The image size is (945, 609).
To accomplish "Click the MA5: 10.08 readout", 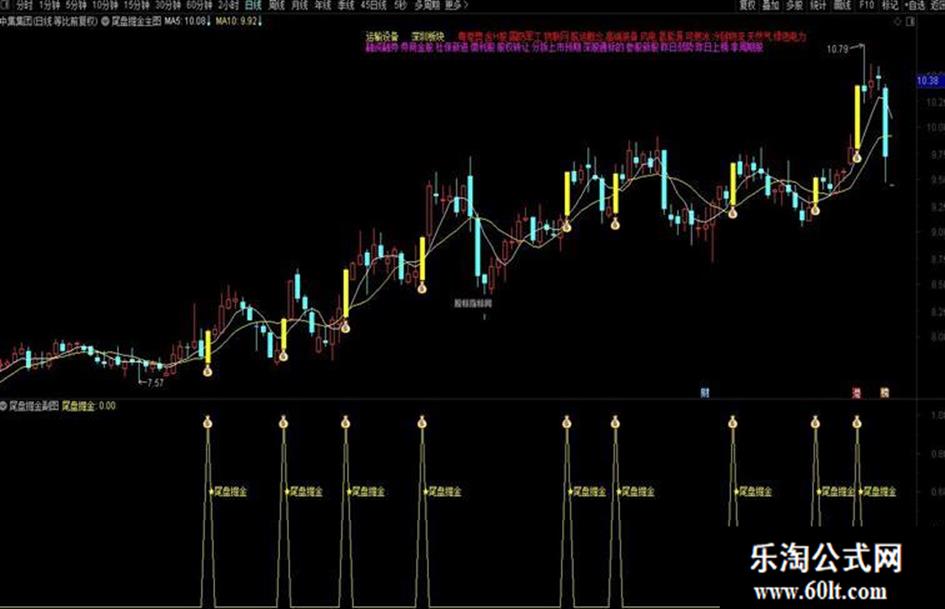I will coord(188,21).
